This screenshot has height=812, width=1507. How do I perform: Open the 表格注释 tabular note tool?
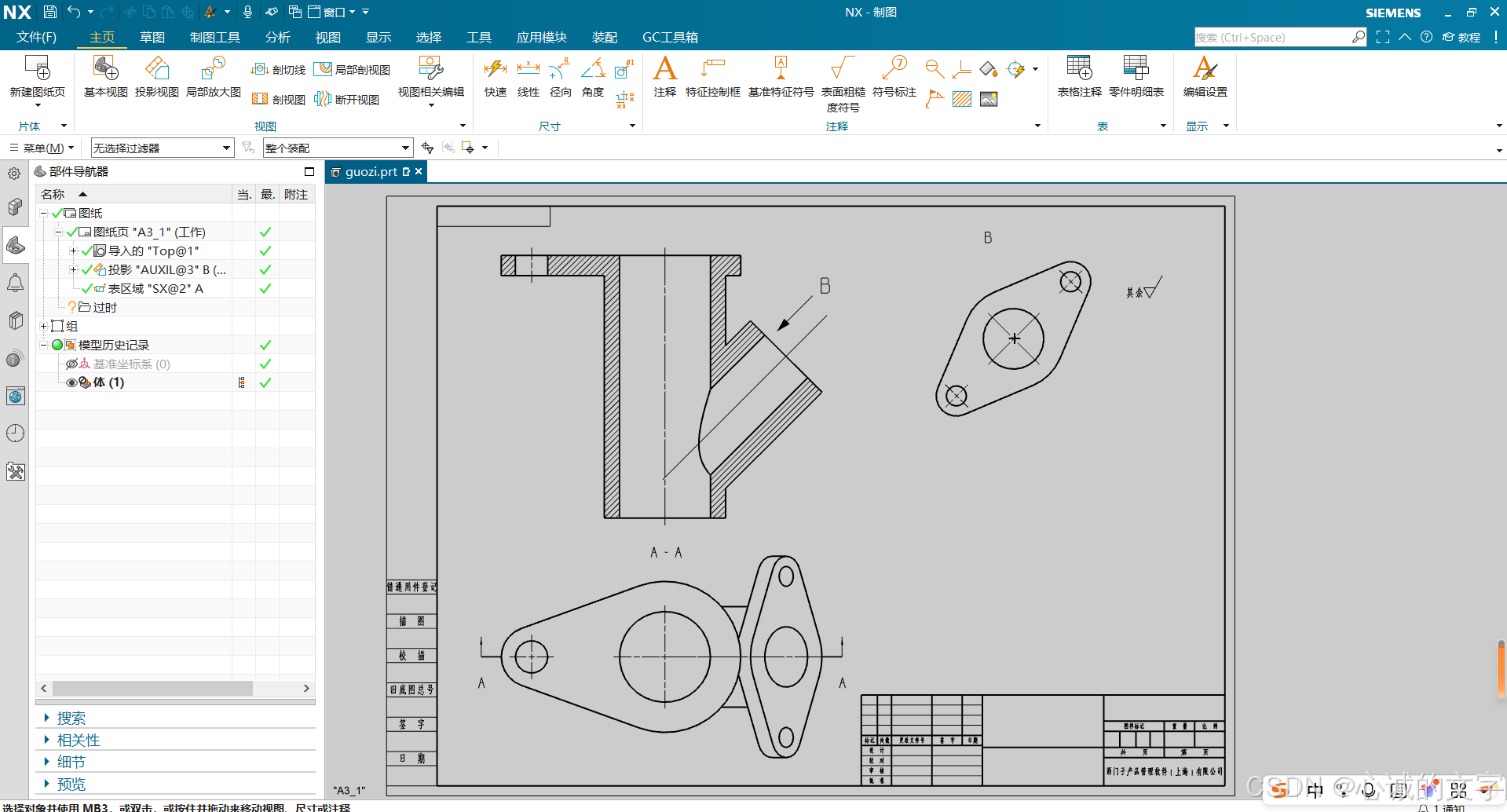pyautogui.click(x=1079, y=77)
